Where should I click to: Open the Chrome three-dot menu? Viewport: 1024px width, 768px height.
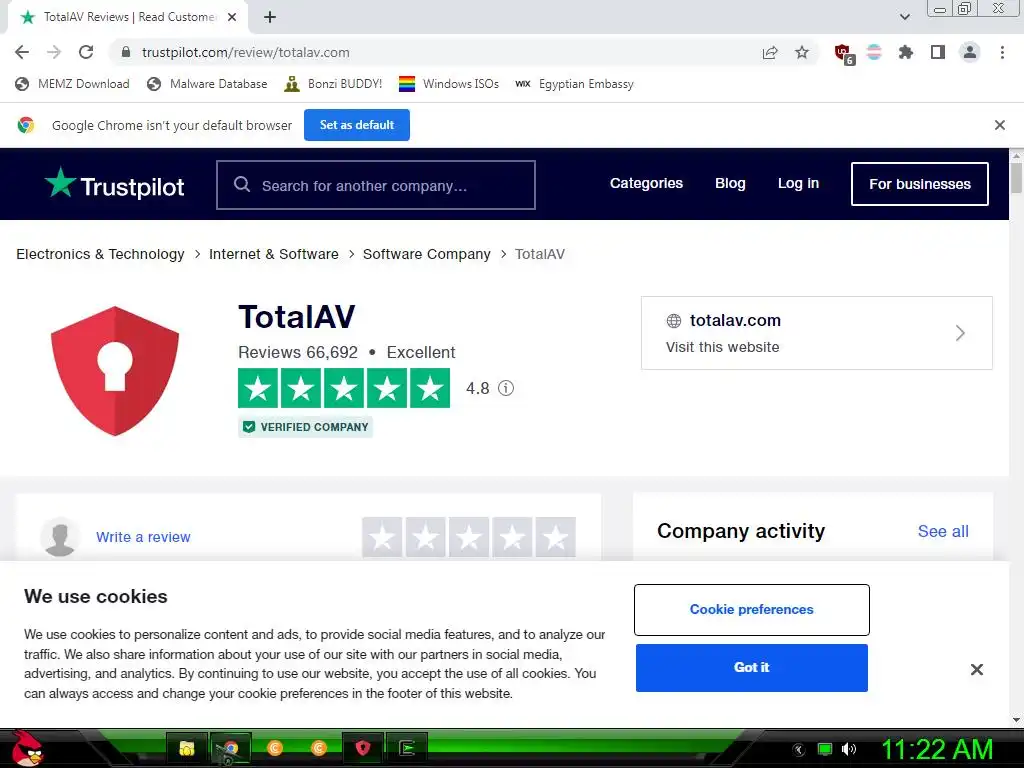1002,52
